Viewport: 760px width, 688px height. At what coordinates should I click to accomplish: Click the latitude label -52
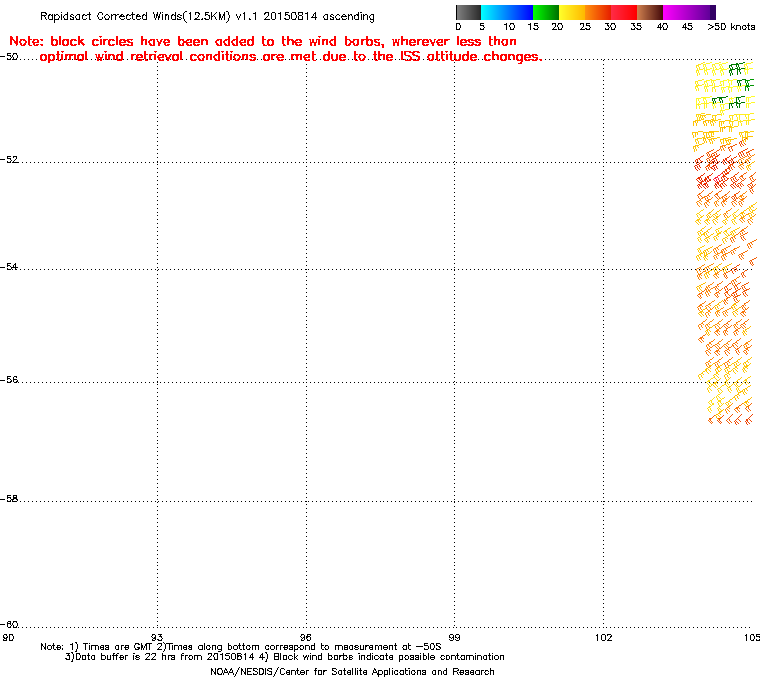(x=9, y=160)
